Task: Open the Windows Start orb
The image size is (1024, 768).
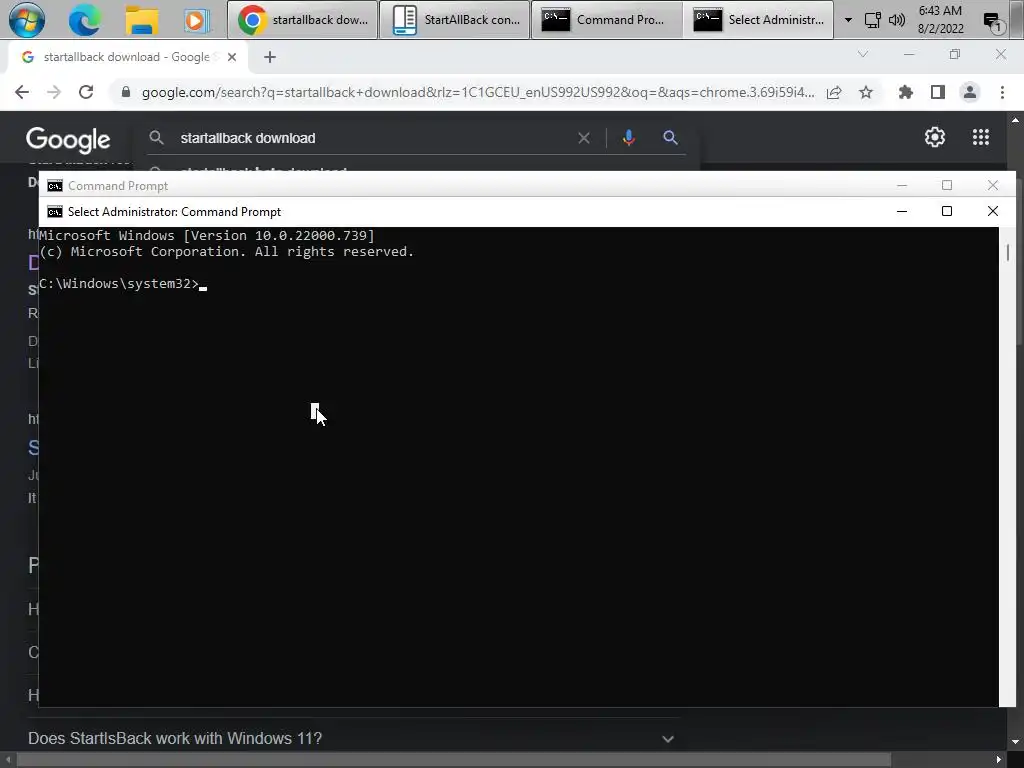Action: point(26,20)
